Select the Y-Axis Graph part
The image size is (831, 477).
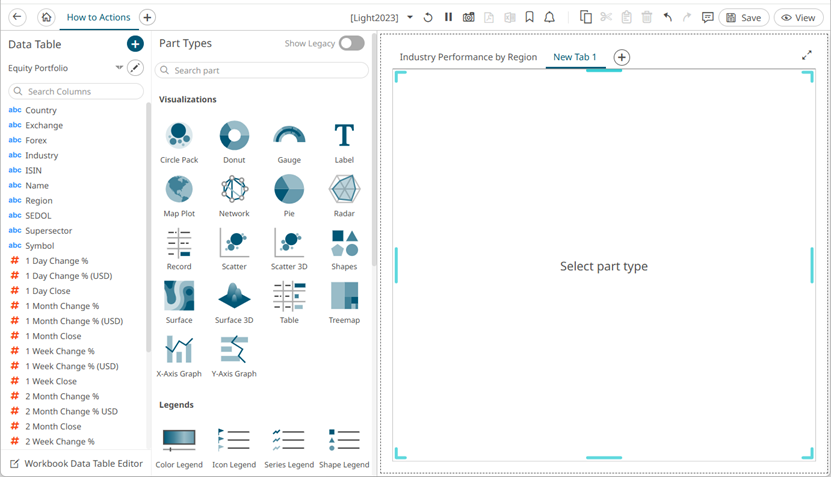pos(234,356)
